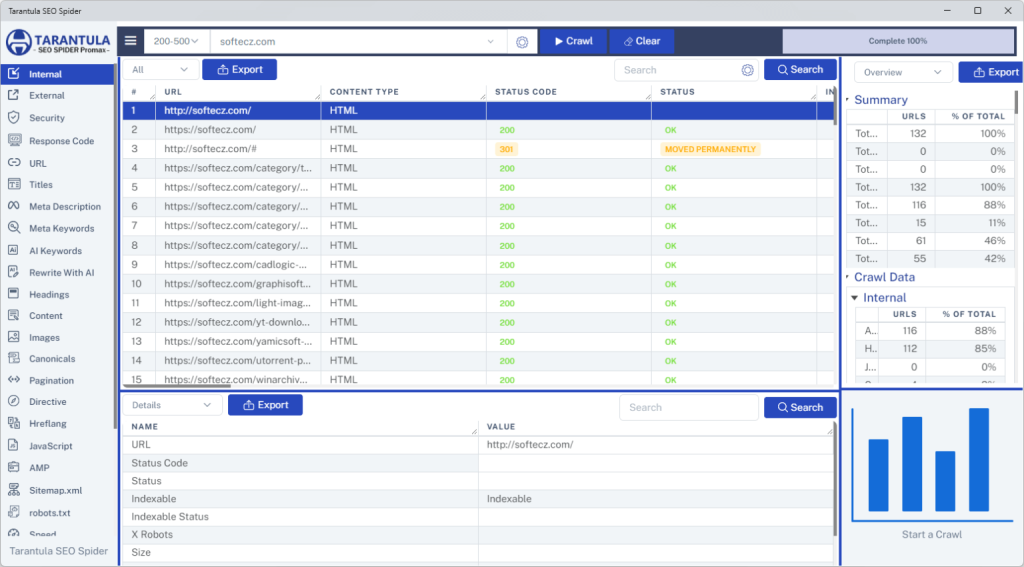The width and height of the screenshot is (1024, 567).
Task: Click the AI Keywords icon
Action: pos(14,250)
